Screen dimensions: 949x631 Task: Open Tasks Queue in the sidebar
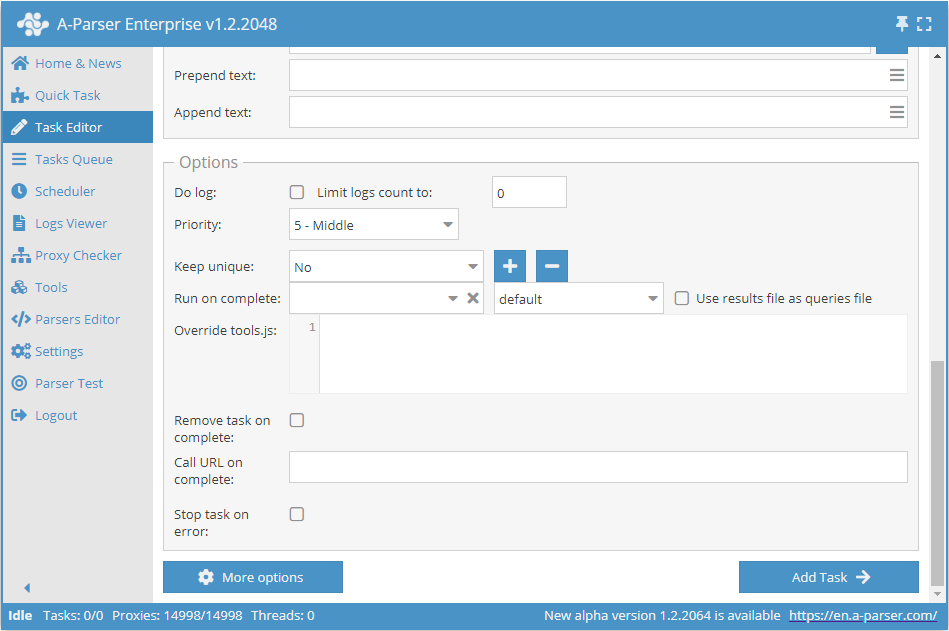point(73,159)
